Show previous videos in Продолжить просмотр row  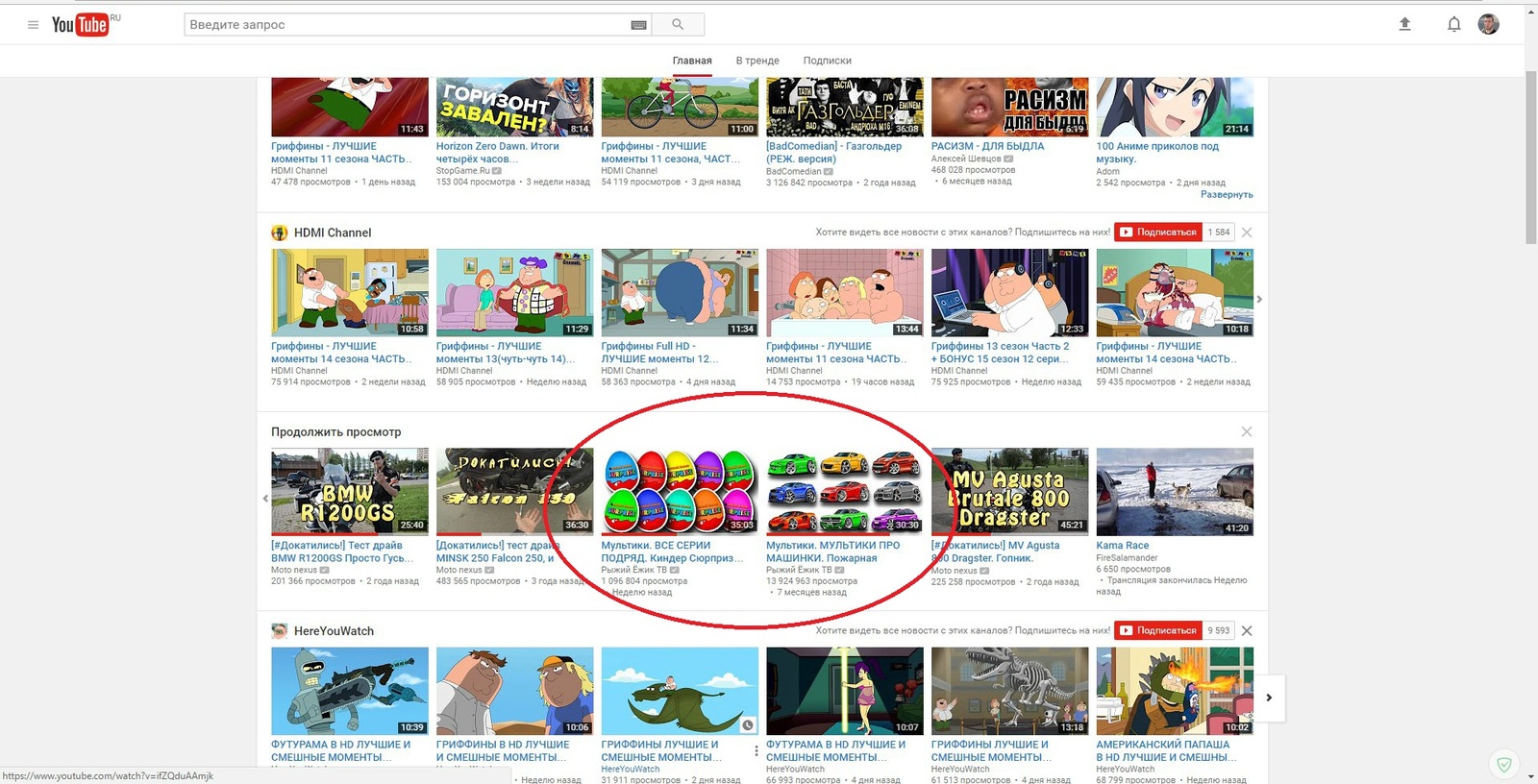pos(265,499)
